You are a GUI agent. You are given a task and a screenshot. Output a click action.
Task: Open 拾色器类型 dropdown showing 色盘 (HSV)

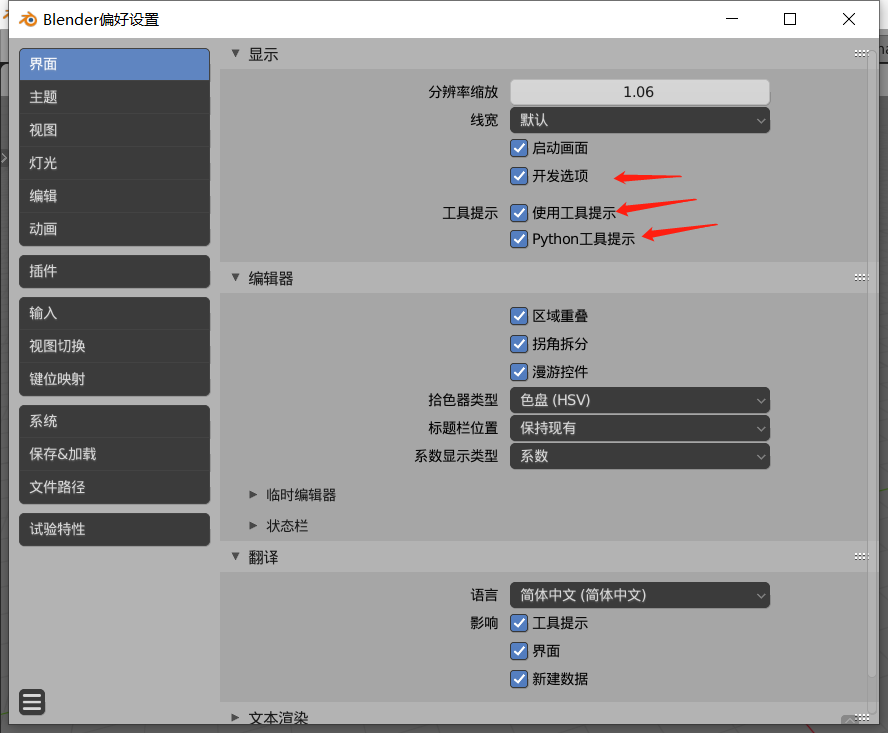pyautogui.click(x=640, y=400)
